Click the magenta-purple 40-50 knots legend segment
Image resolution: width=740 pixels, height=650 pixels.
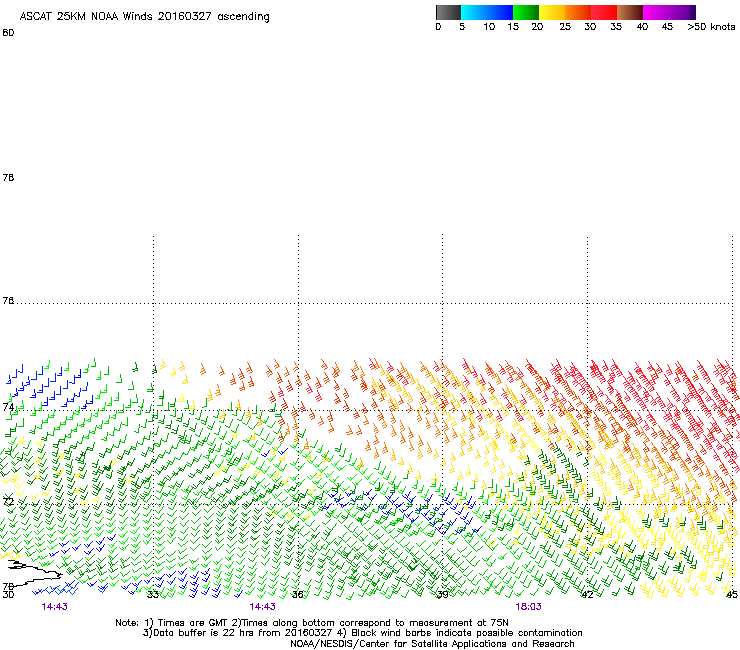click(x=669, y=12)
